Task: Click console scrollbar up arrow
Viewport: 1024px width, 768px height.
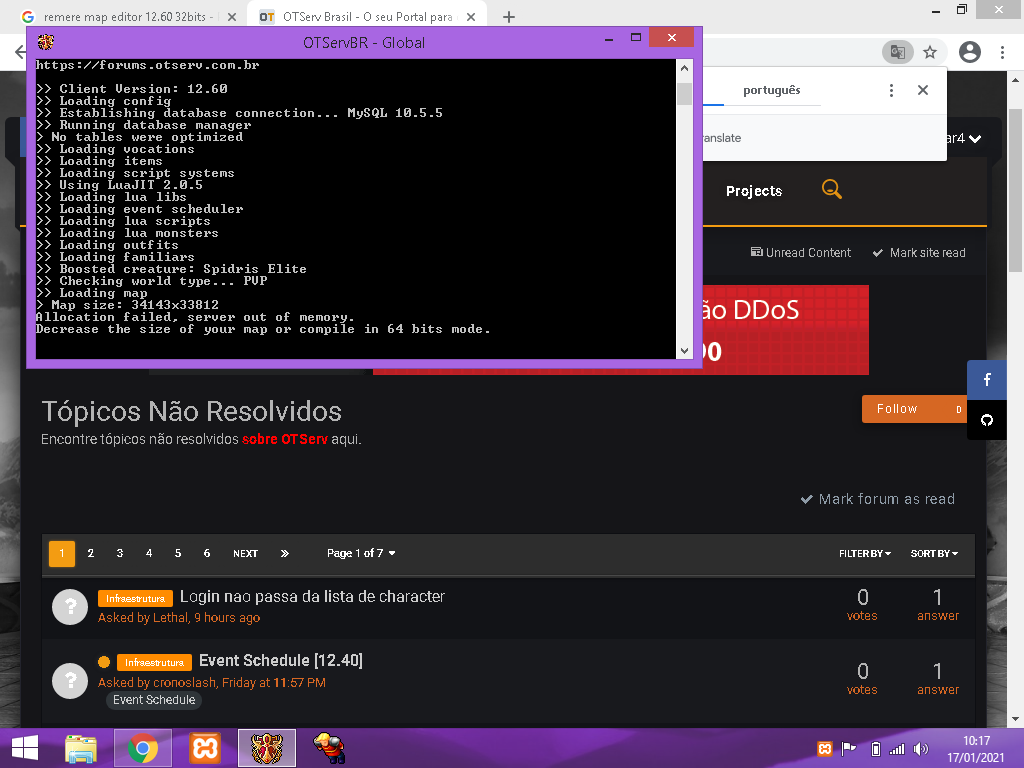Action: [684, 68]
